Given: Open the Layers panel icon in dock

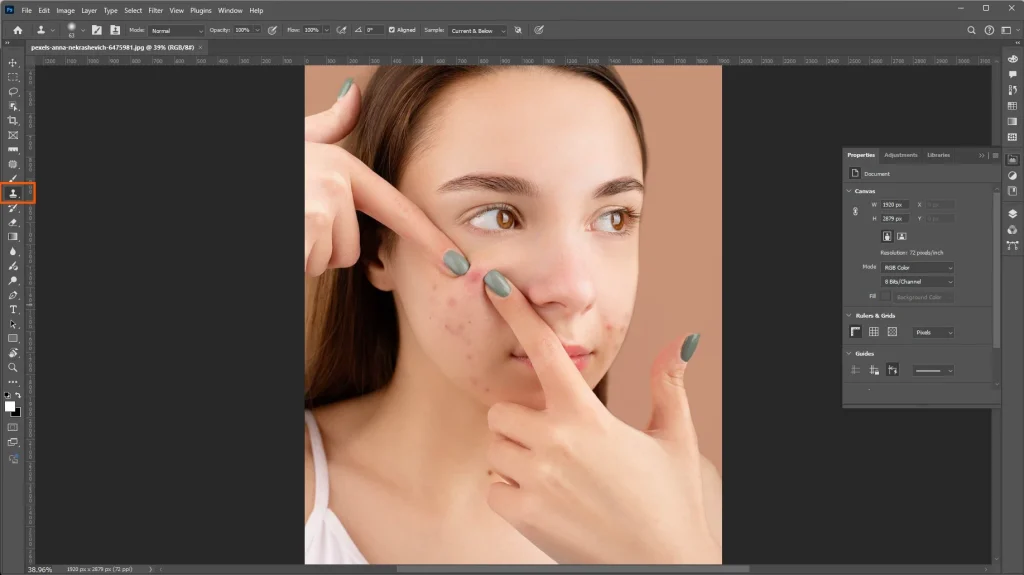Looking at the screenshot, I should point(1012,214).
